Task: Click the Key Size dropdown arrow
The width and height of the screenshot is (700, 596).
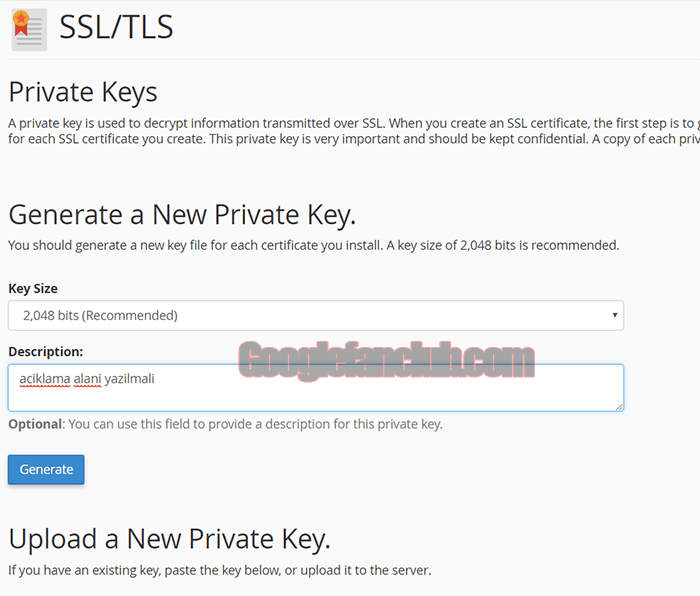Action: point(615,315)
